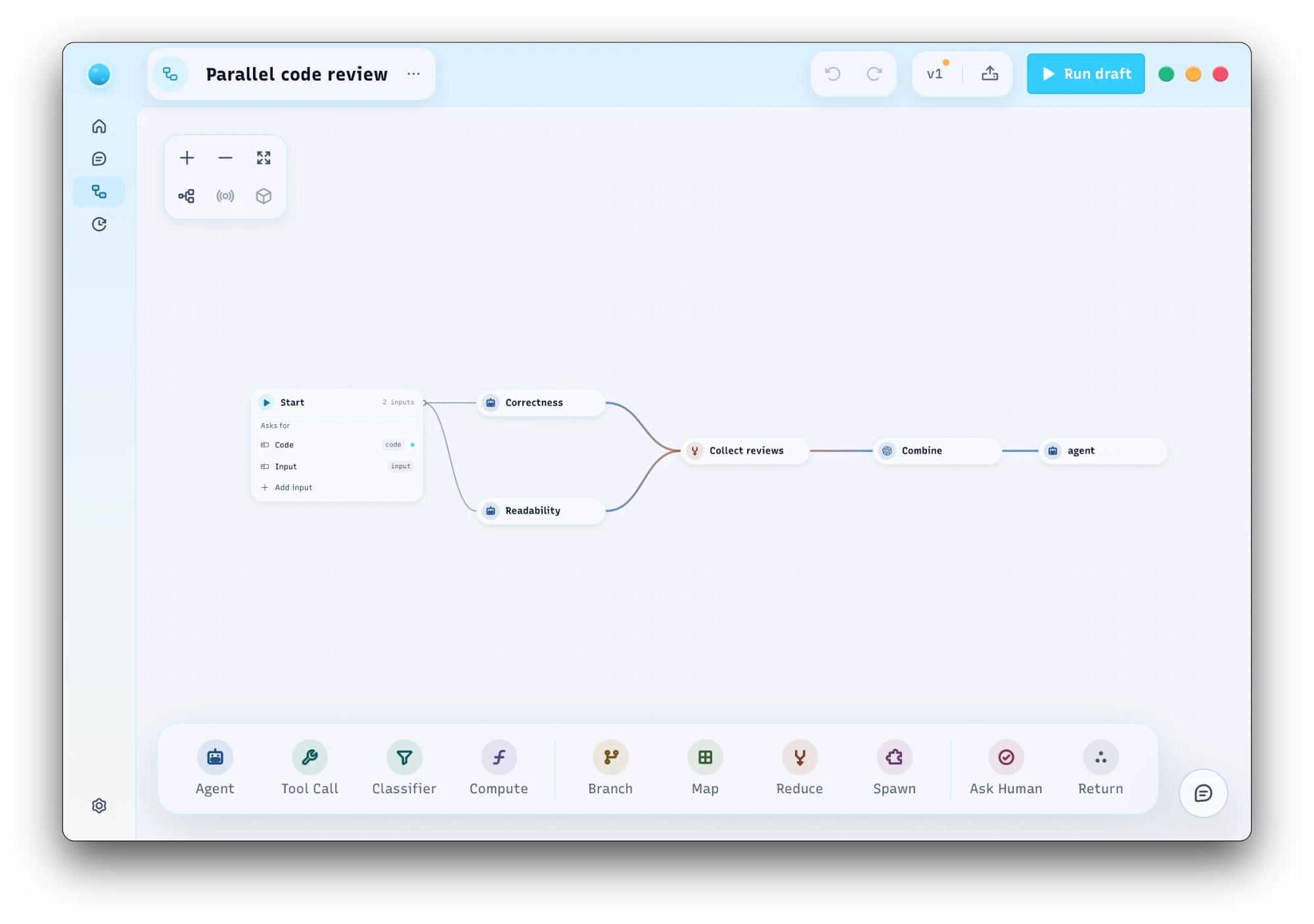Image resolution: width=1314 pixels, height=924 pixels.
Task: Redo the last change
Action: pyautogui.click(x=874, y=74)
